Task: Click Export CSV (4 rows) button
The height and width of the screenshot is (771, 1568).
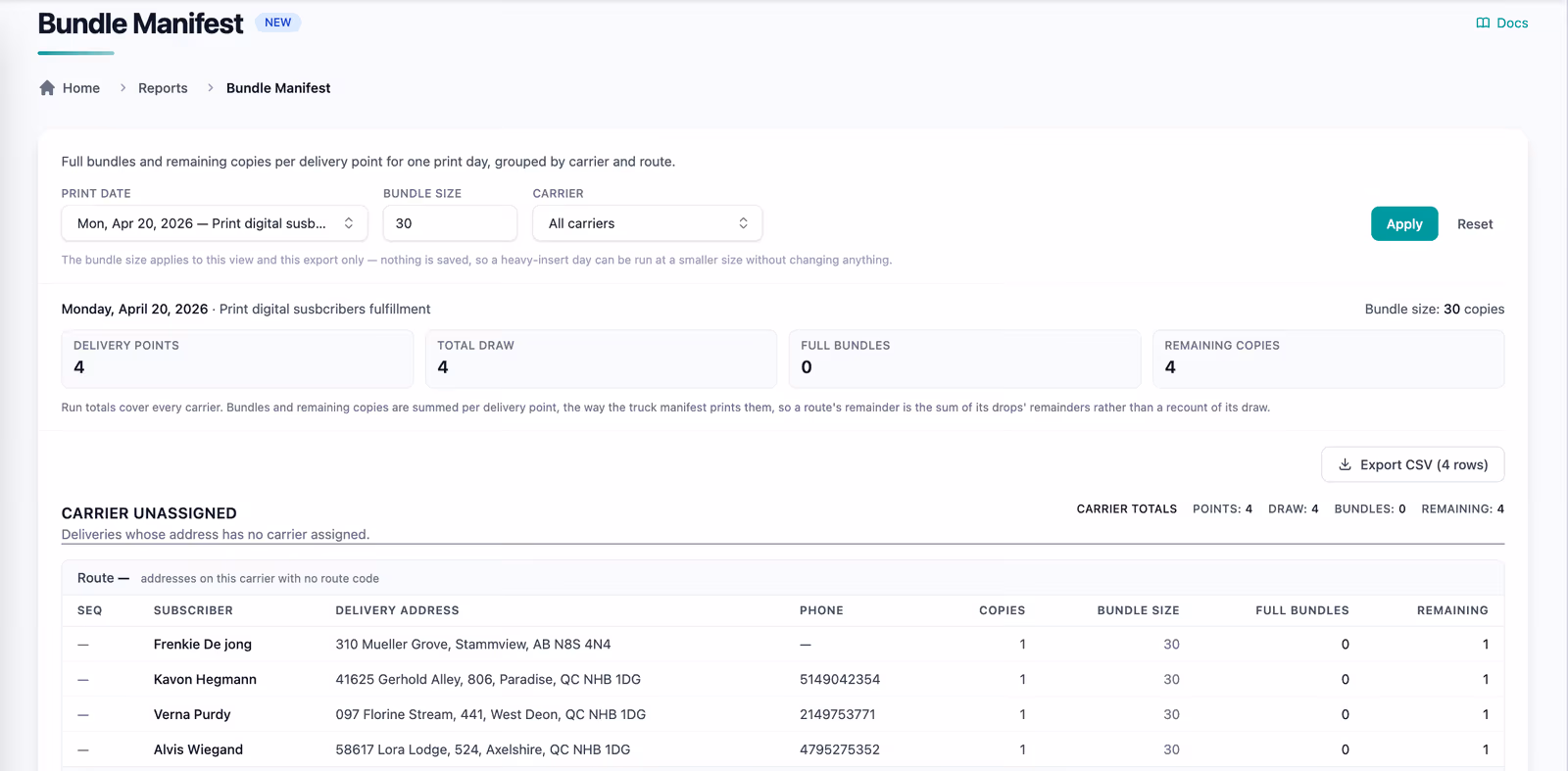Action: click(1413, 464)
